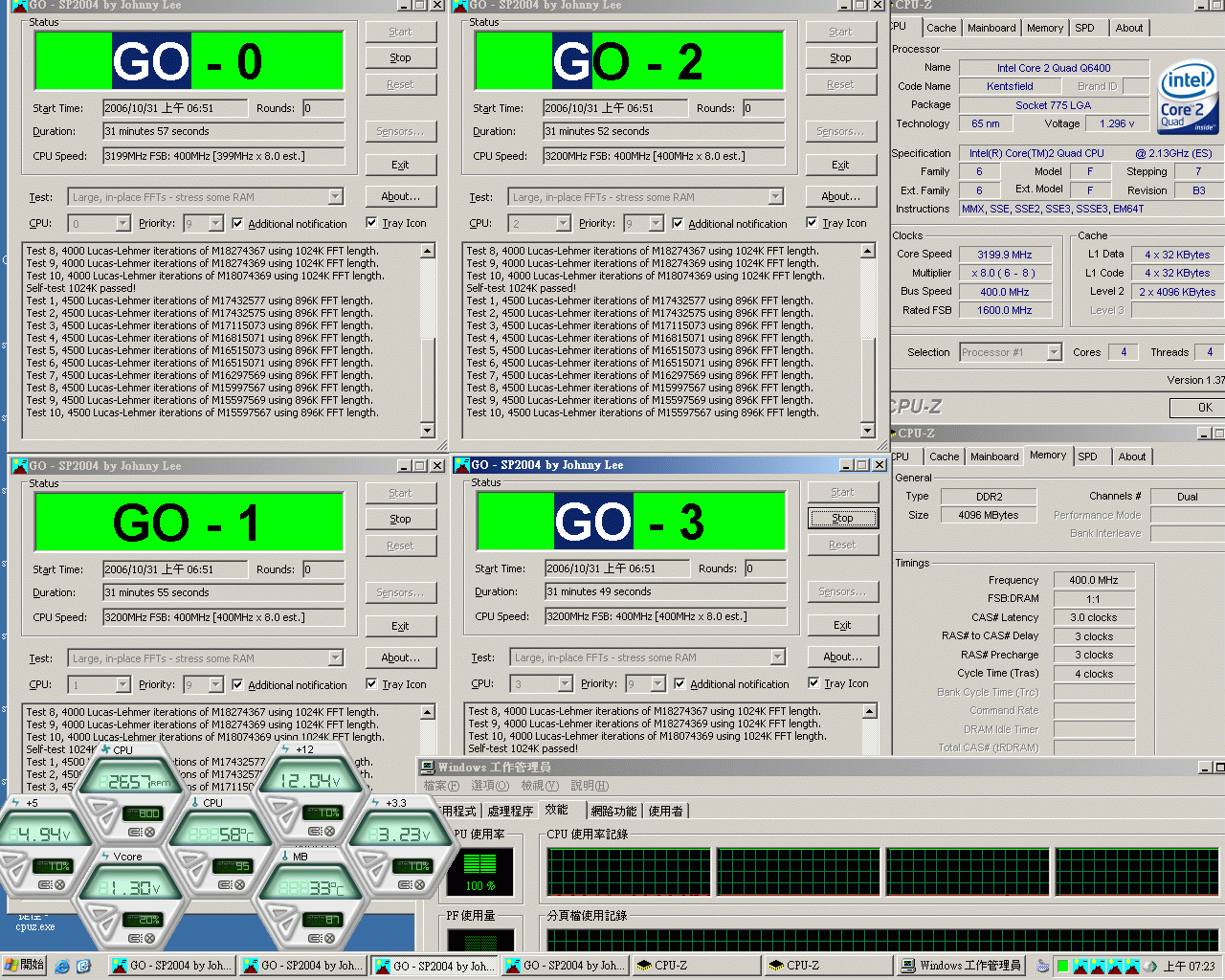Click SP2004 icon in GO-3 title bar
1225x980 pixels.
click(461, 464)
